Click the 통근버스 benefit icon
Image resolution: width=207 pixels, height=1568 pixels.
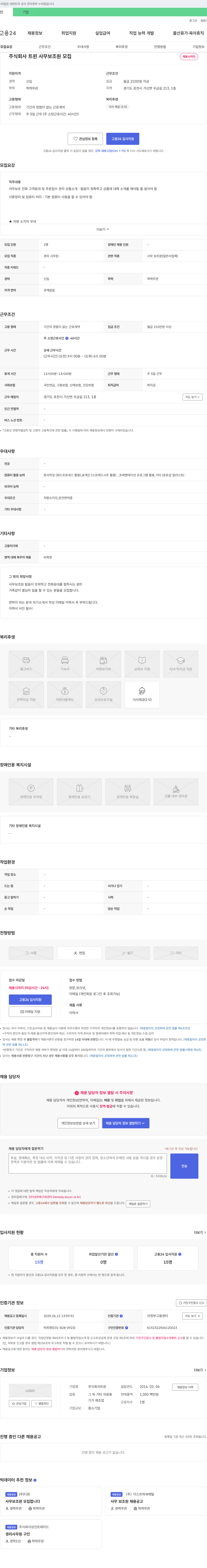tap(26, 664)
